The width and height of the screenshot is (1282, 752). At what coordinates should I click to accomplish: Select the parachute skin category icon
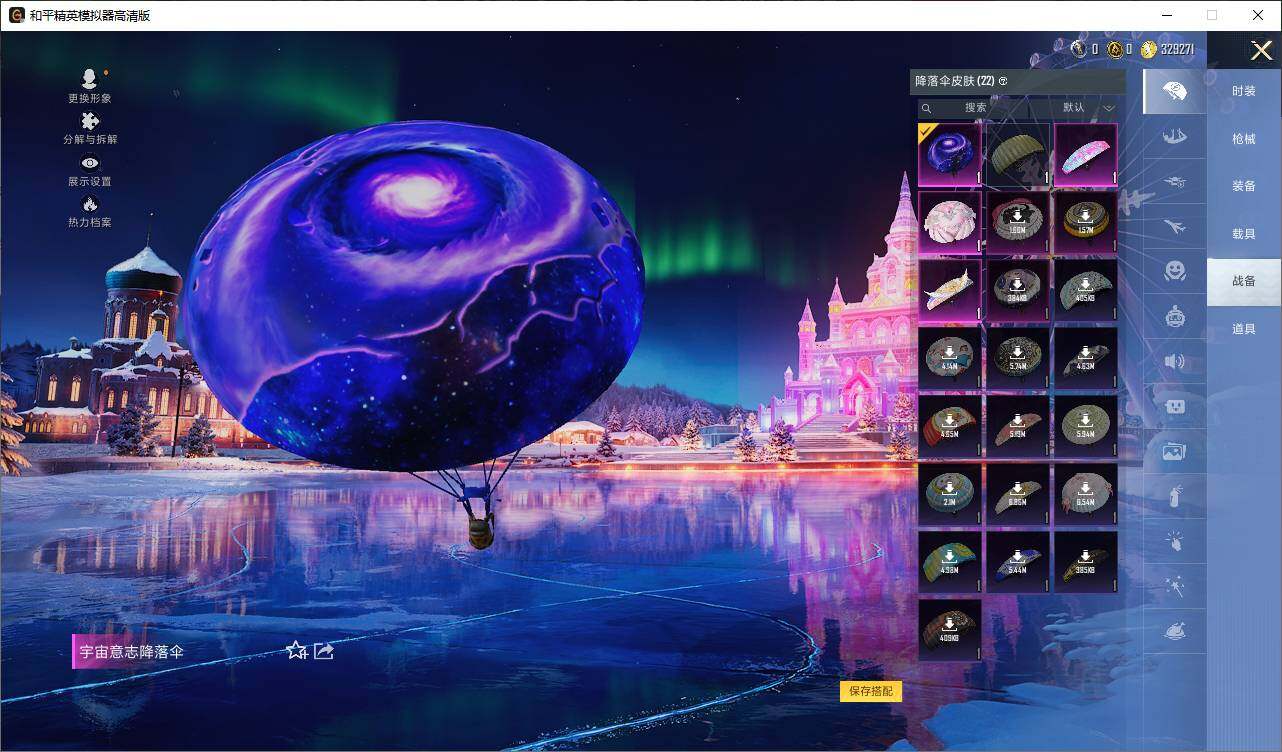[1174, 91]
